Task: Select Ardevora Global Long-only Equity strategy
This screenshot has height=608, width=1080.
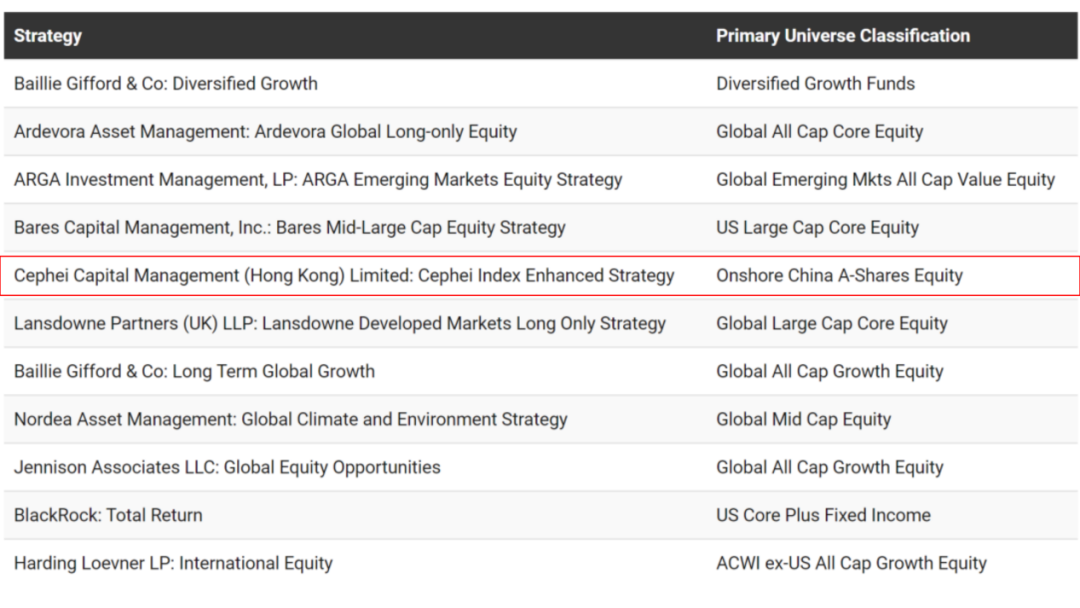Action: [265, 132]
